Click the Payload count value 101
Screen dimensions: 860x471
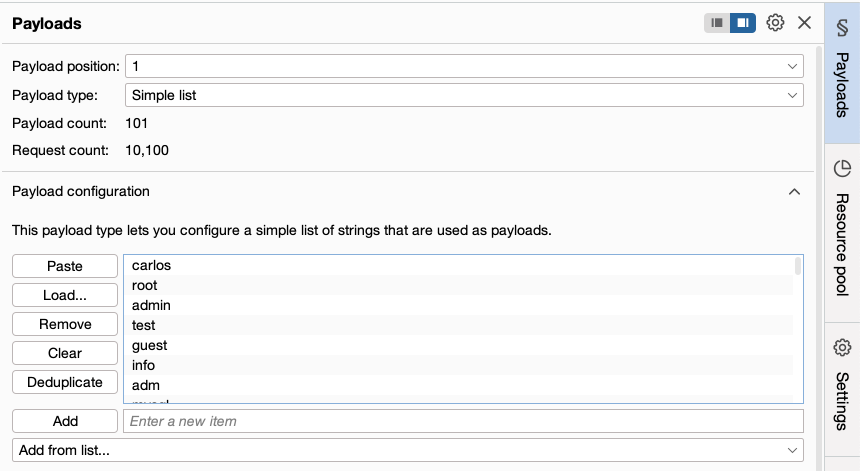click(x=137, y=123)
